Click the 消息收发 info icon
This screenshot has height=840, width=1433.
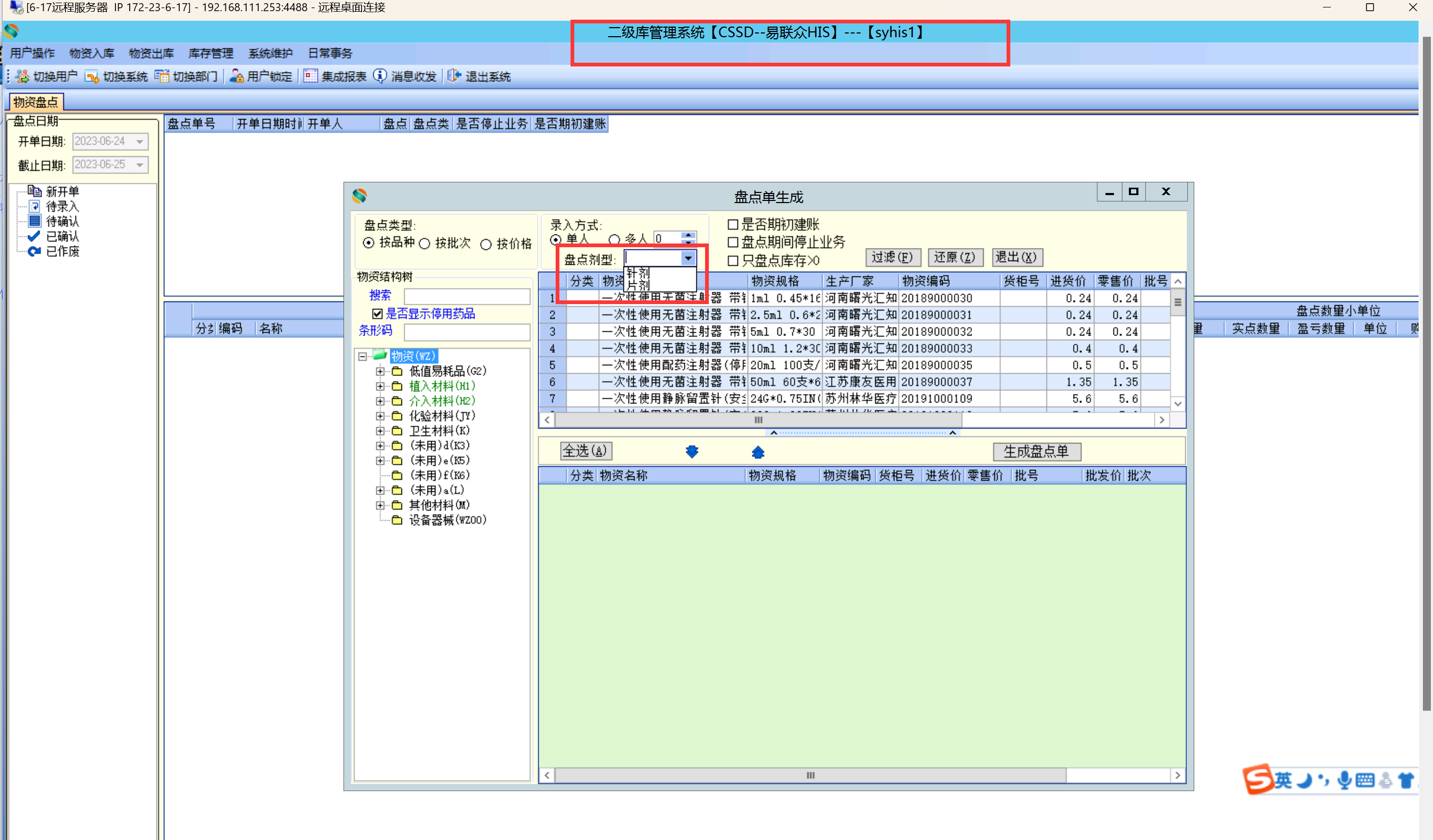click(x=380, y=76)
